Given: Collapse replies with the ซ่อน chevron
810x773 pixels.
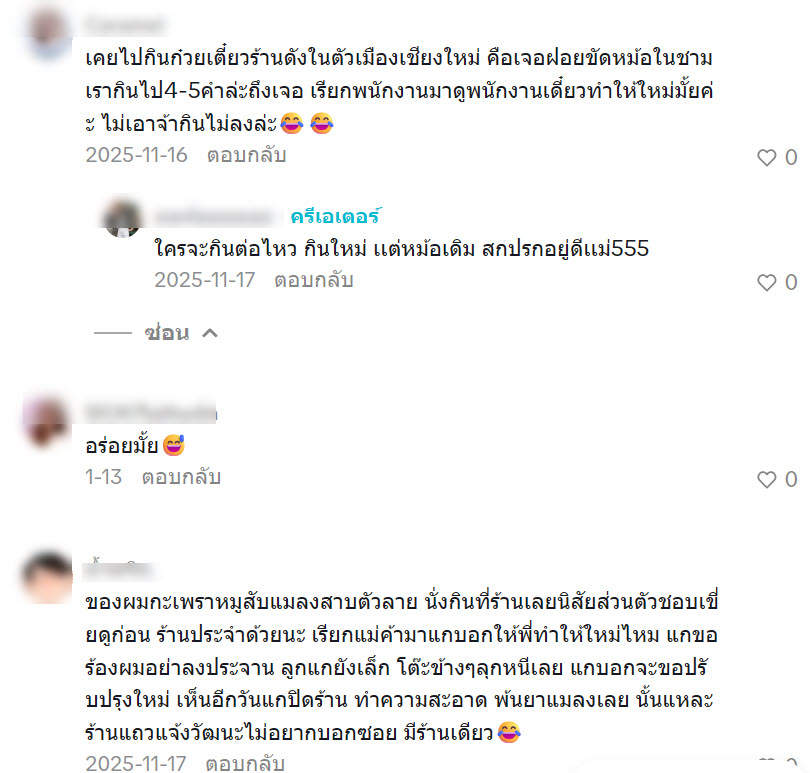Looking at the screenshot, I should [x=210, y=333].
